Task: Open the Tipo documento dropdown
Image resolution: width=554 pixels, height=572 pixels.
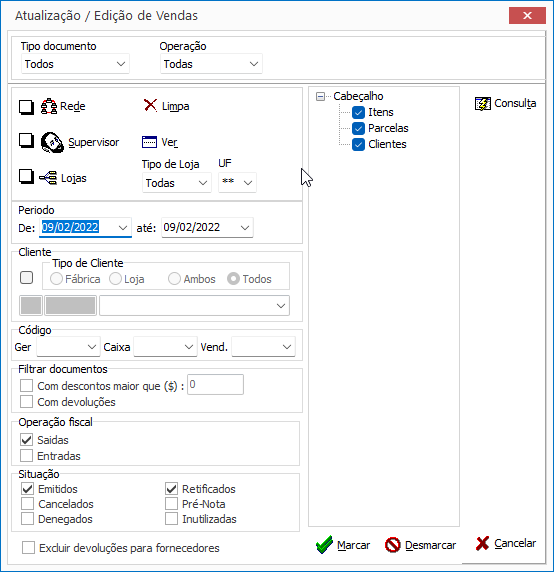Action: pos(75,64)
